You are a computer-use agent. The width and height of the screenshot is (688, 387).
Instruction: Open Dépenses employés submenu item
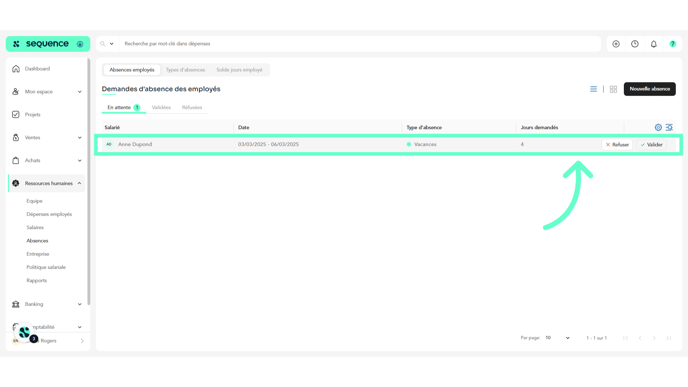pos(49,214)
